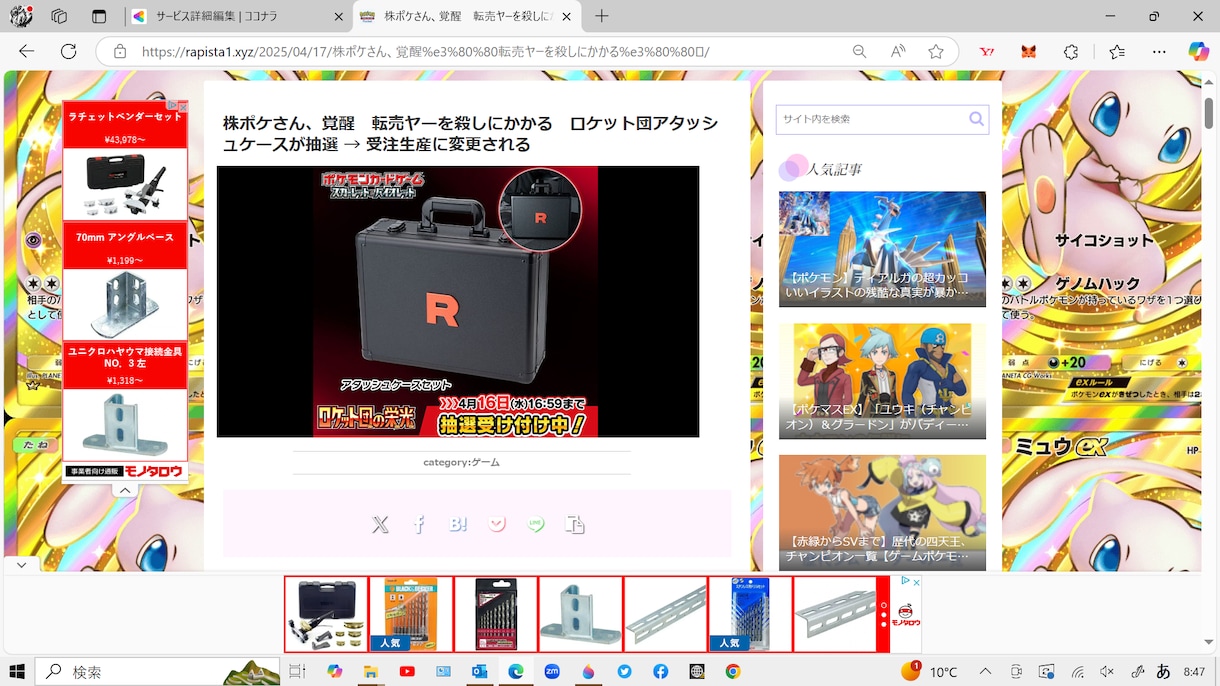Add this page to favorites
This screenshot has height=686, width=1220.
pyautogui.click(x=936, y=51)
